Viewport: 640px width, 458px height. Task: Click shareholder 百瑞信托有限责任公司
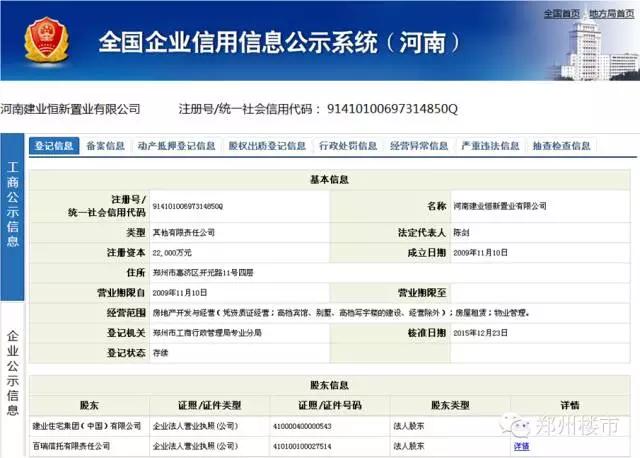point(71,446)
